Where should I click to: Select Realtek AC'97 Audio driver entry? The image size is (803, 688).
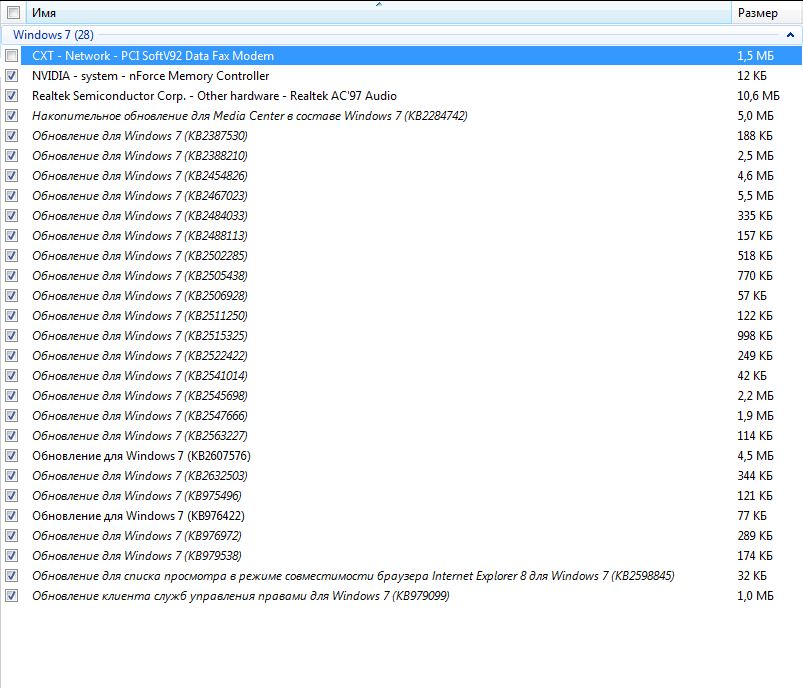click(x=214, y=96)
